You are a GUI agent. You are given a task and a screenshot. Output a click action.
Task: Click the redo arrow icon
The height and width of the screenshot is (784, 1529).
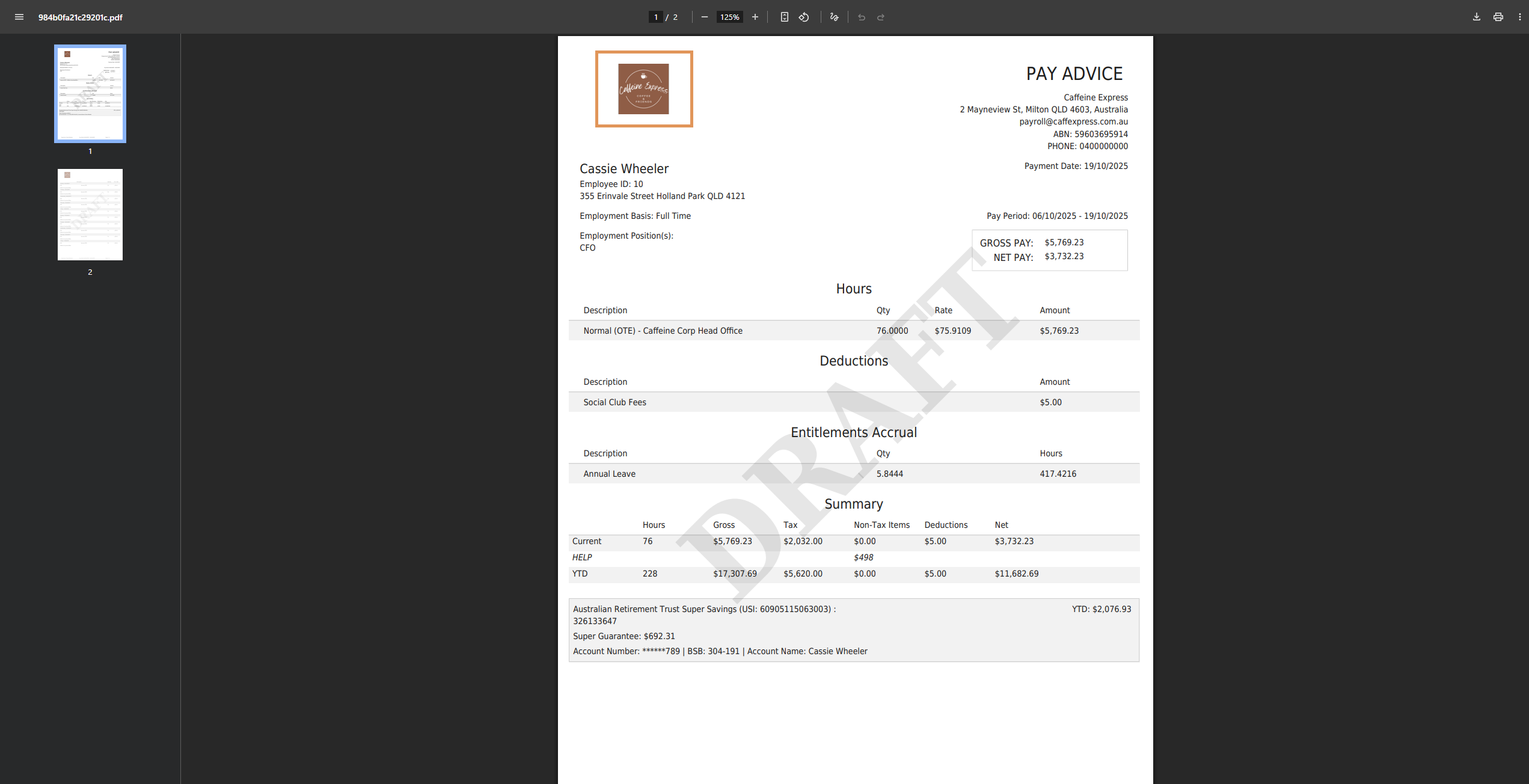(881, 17)
